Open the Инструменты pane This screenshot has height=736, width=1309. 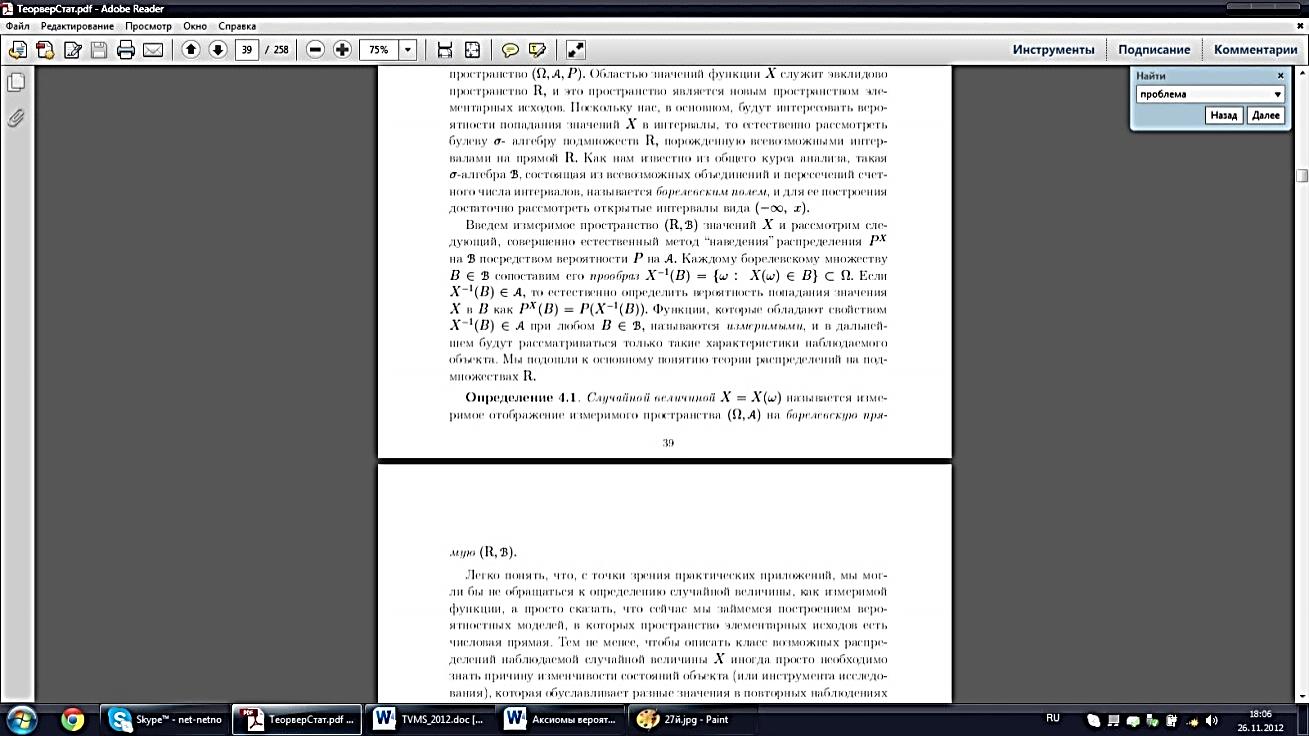[x=1053, y=50]
